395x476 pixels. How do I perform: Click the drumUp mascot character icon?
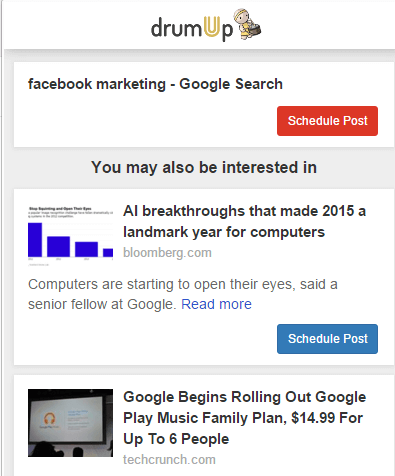pyautogui.click(x=247, y=24)
